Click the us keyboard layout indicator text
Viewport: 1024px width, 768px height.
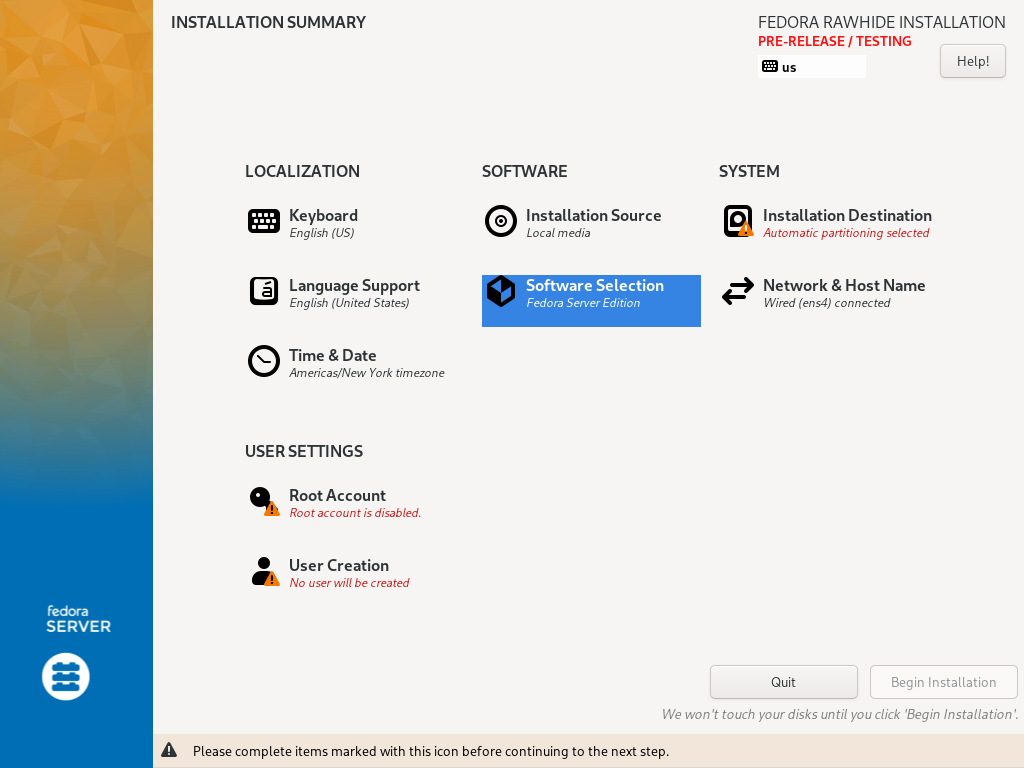(789, 67)
